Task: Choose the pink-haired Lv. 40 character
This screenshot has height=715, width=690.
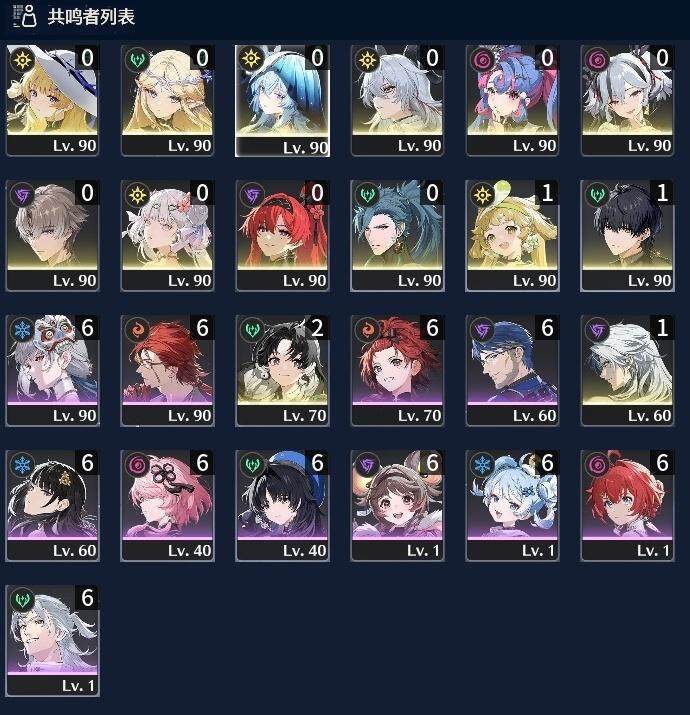Action: coord(167,505)
